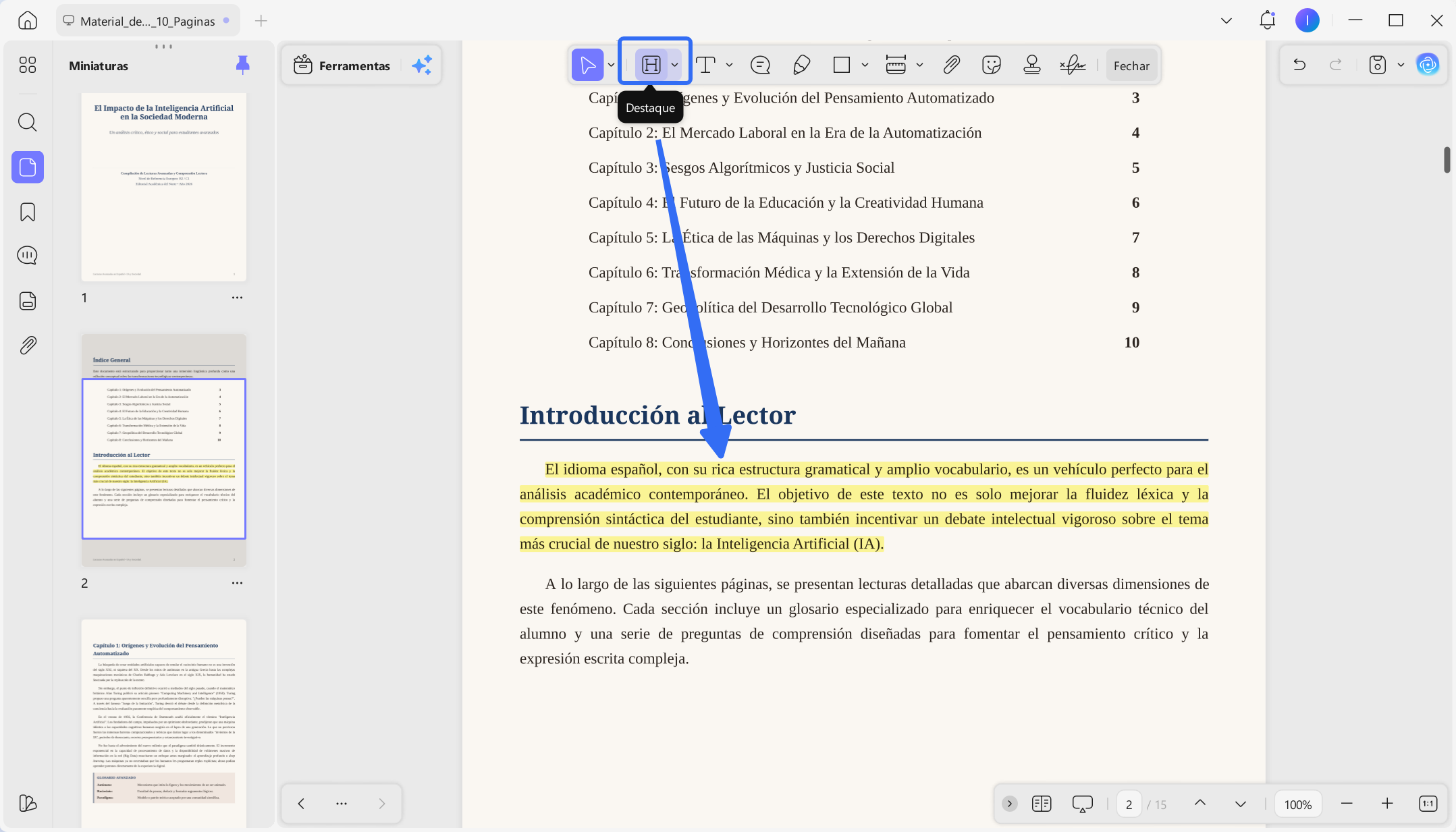
Task: Expand the shape tool dropdown arrow
Action: [x=865, y=65]
